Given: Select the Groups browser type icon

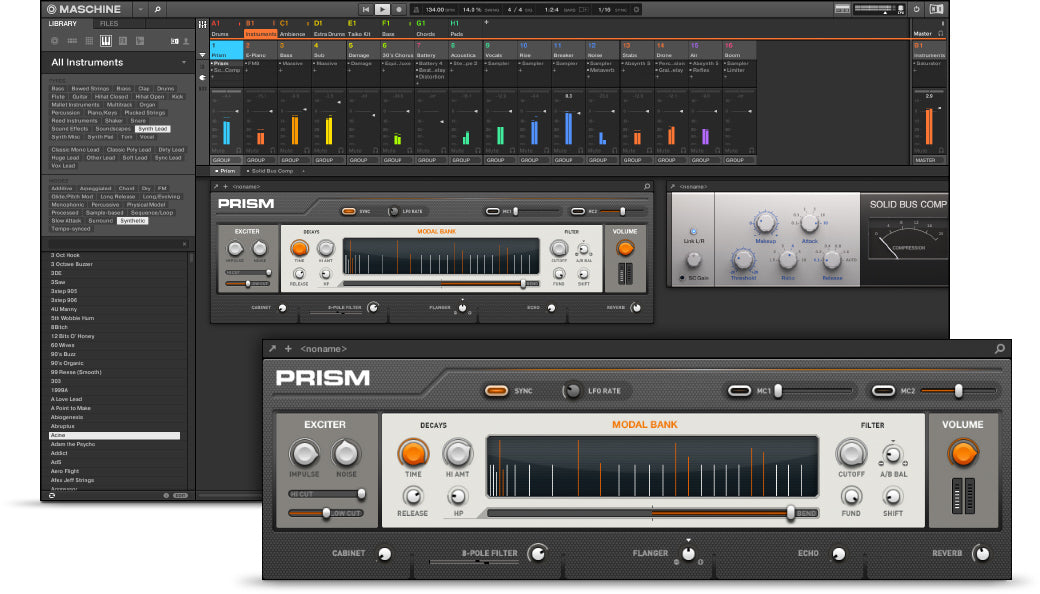Looking at the screenshot, I should tap(72, 41).
